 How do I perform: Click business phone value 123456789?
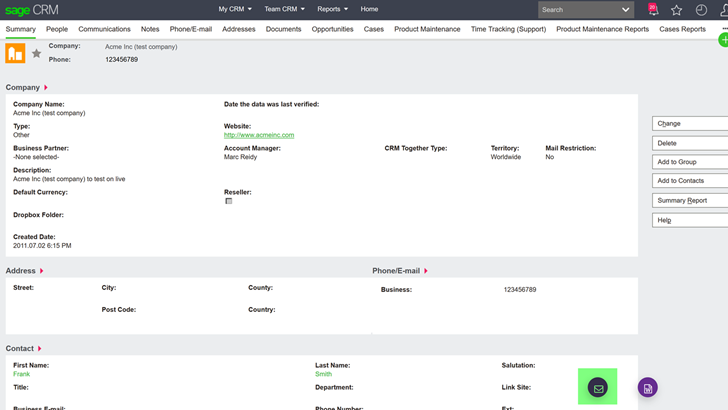(520, 290)
